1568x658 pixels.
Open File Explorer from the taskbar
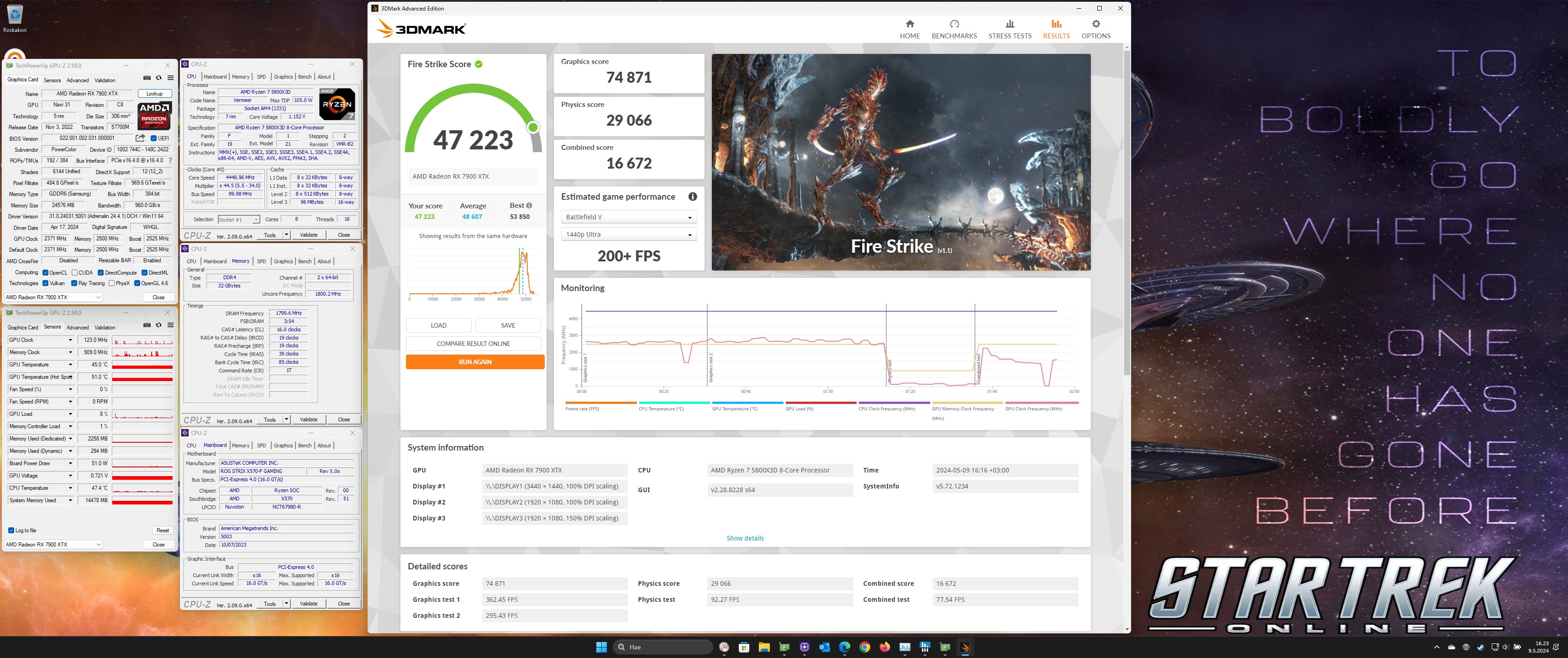tap(764, 647)
